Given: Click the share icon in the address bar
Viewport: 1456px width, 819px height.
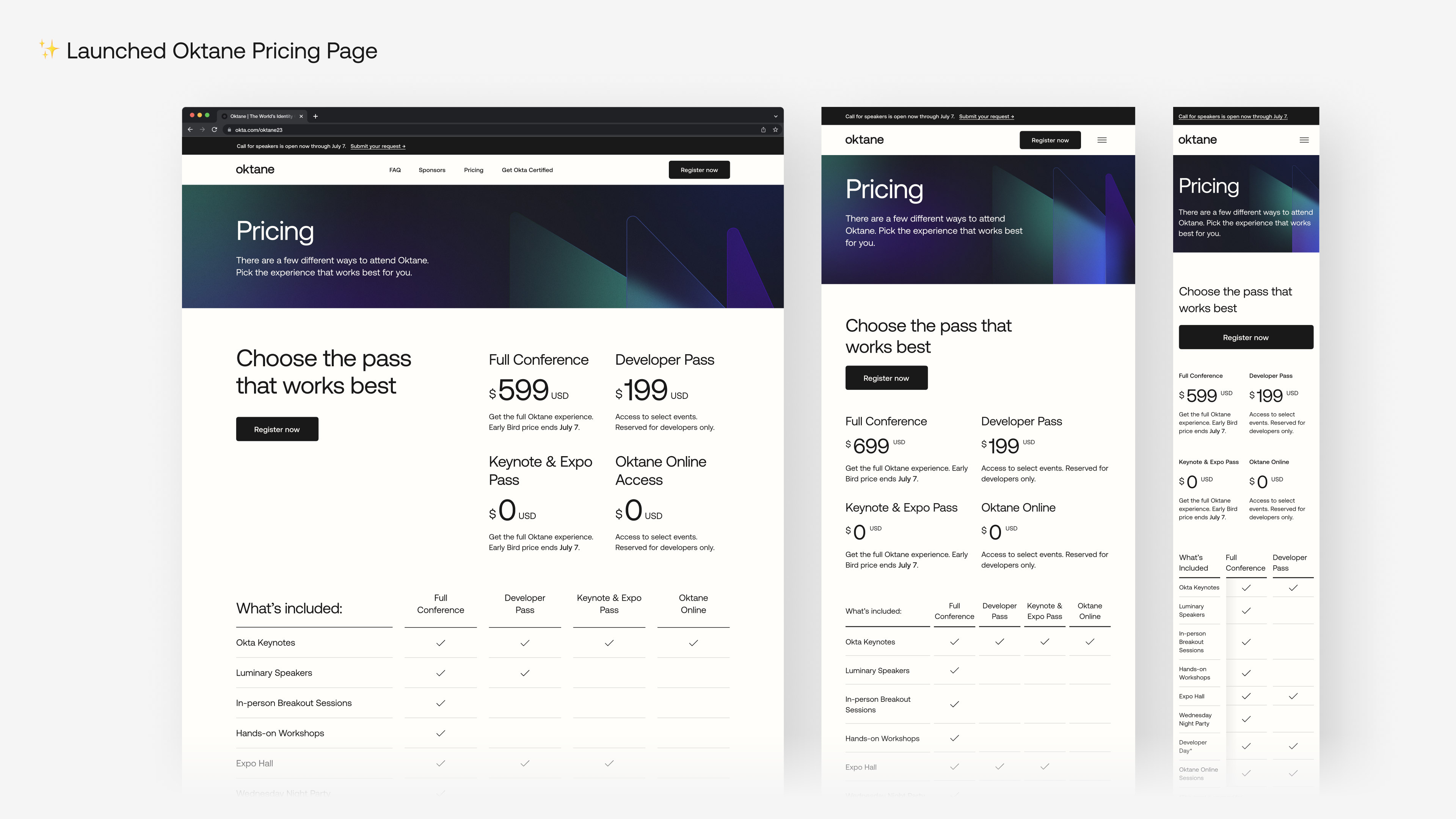Looking at the screenshot, I should pyautogui.click(x=763, y=129).
